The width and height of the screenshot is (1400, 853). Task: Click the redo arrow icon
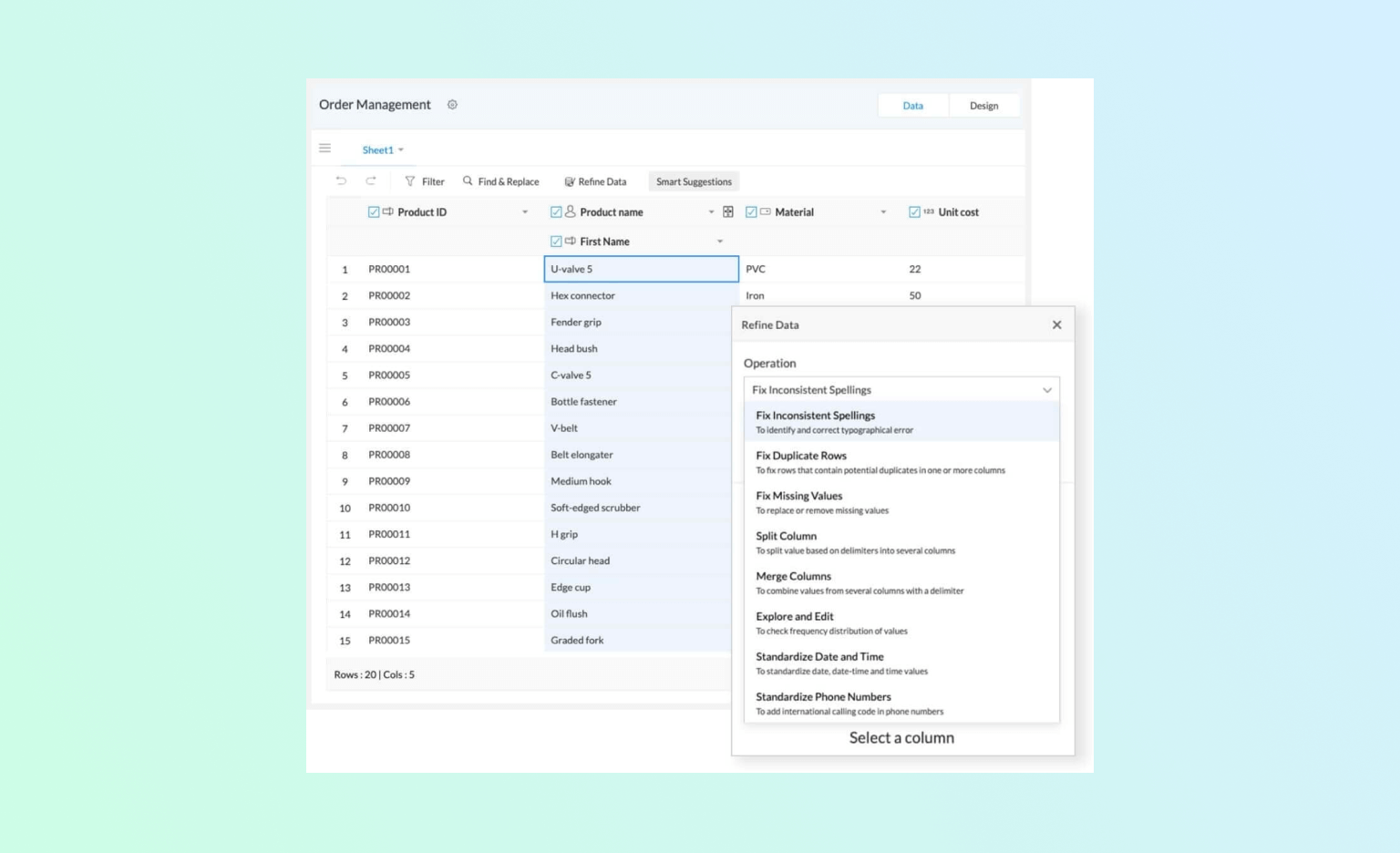(x=371, y=181)
